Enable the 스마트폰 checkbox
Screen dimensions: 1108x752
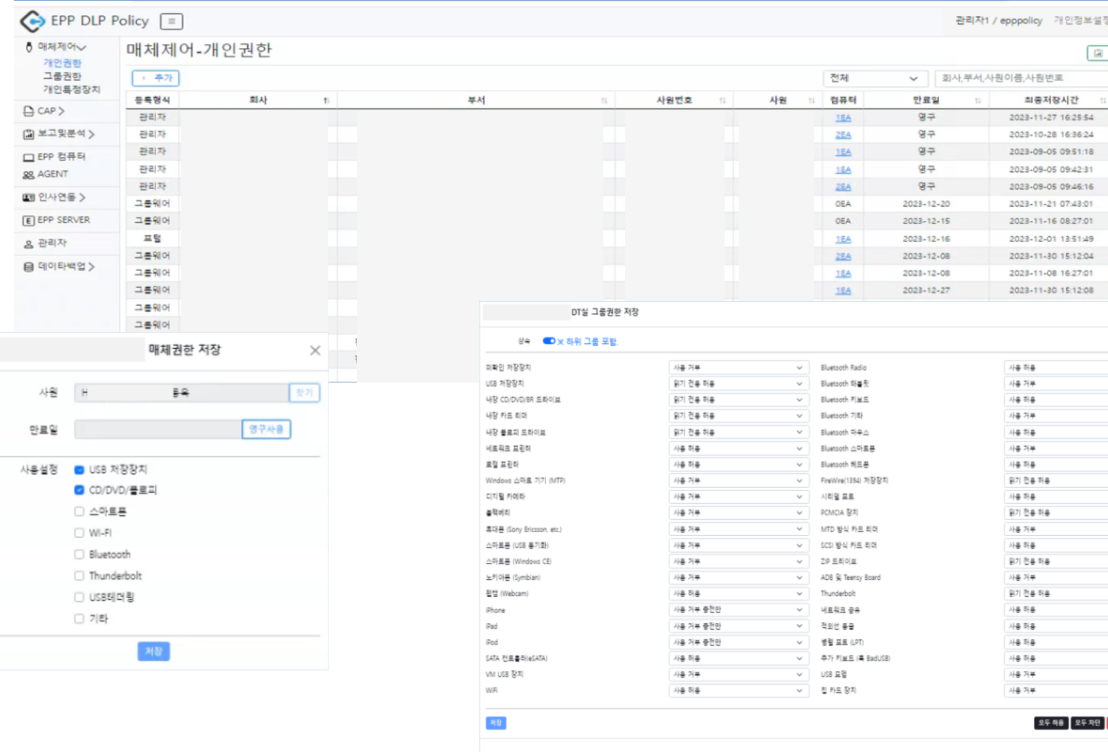[x=79, y=512]
